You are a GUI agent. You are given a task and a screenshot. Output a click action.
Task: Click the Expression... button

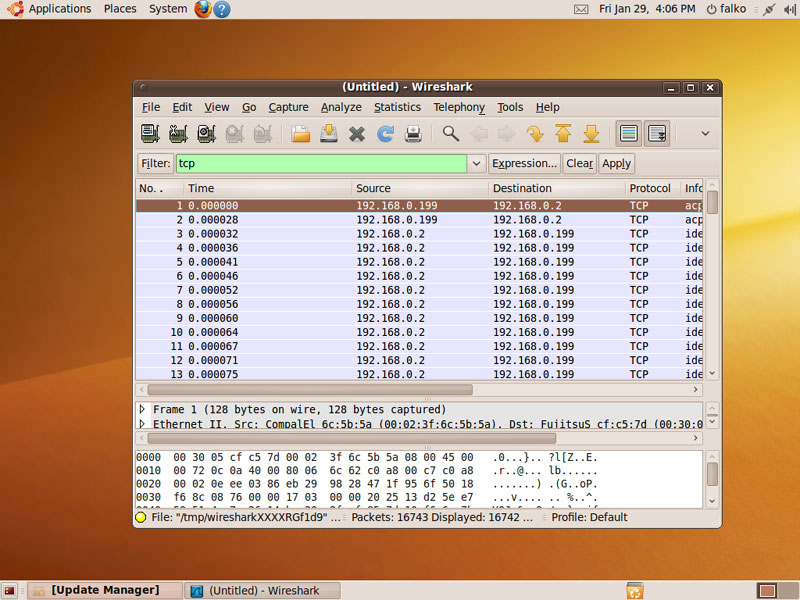tap(524, 163)
